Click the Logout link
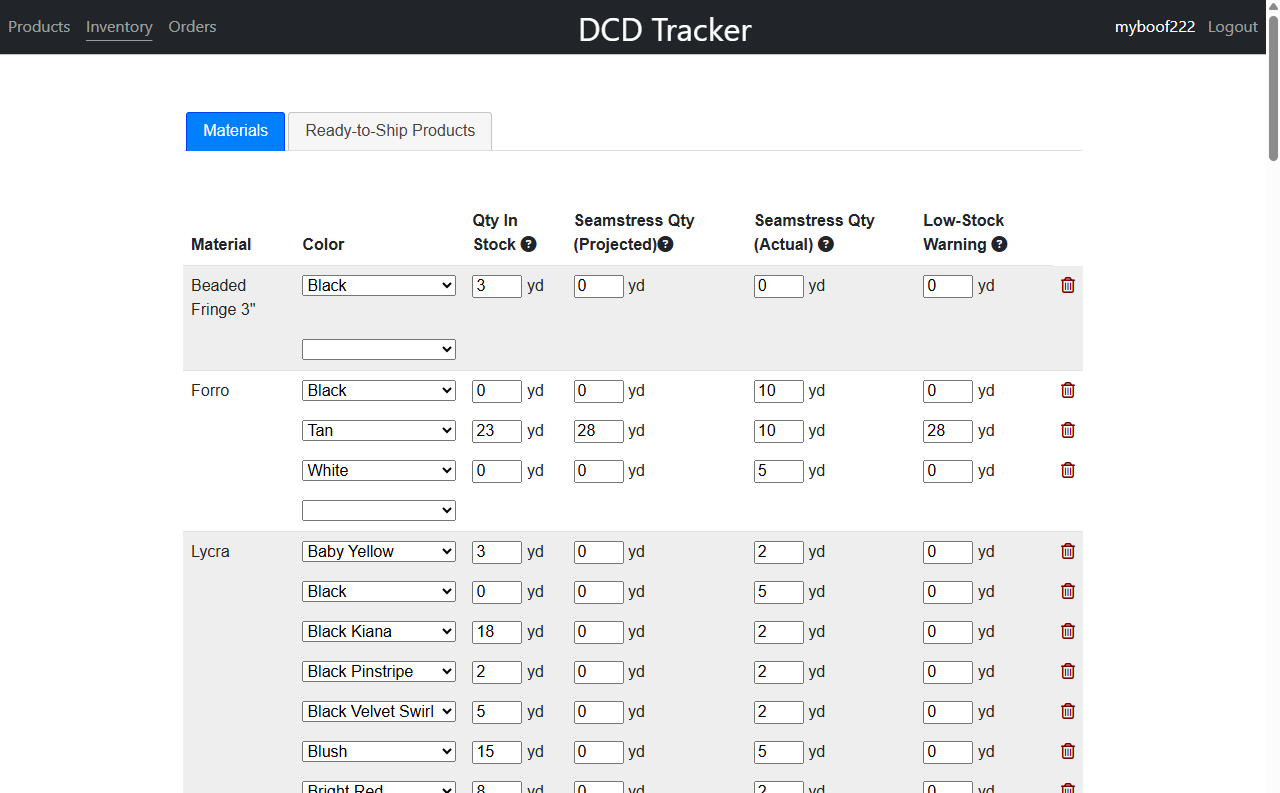 [x=1232, y=27]
